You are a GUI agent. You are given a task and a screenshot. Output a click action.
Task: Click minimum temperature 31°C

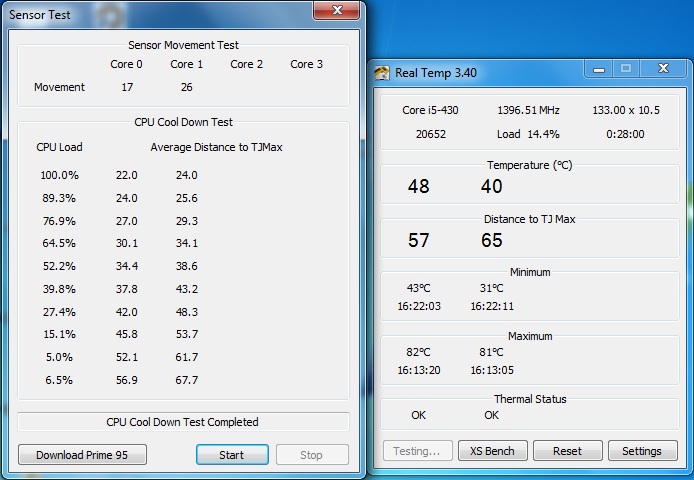pos(492,288)
